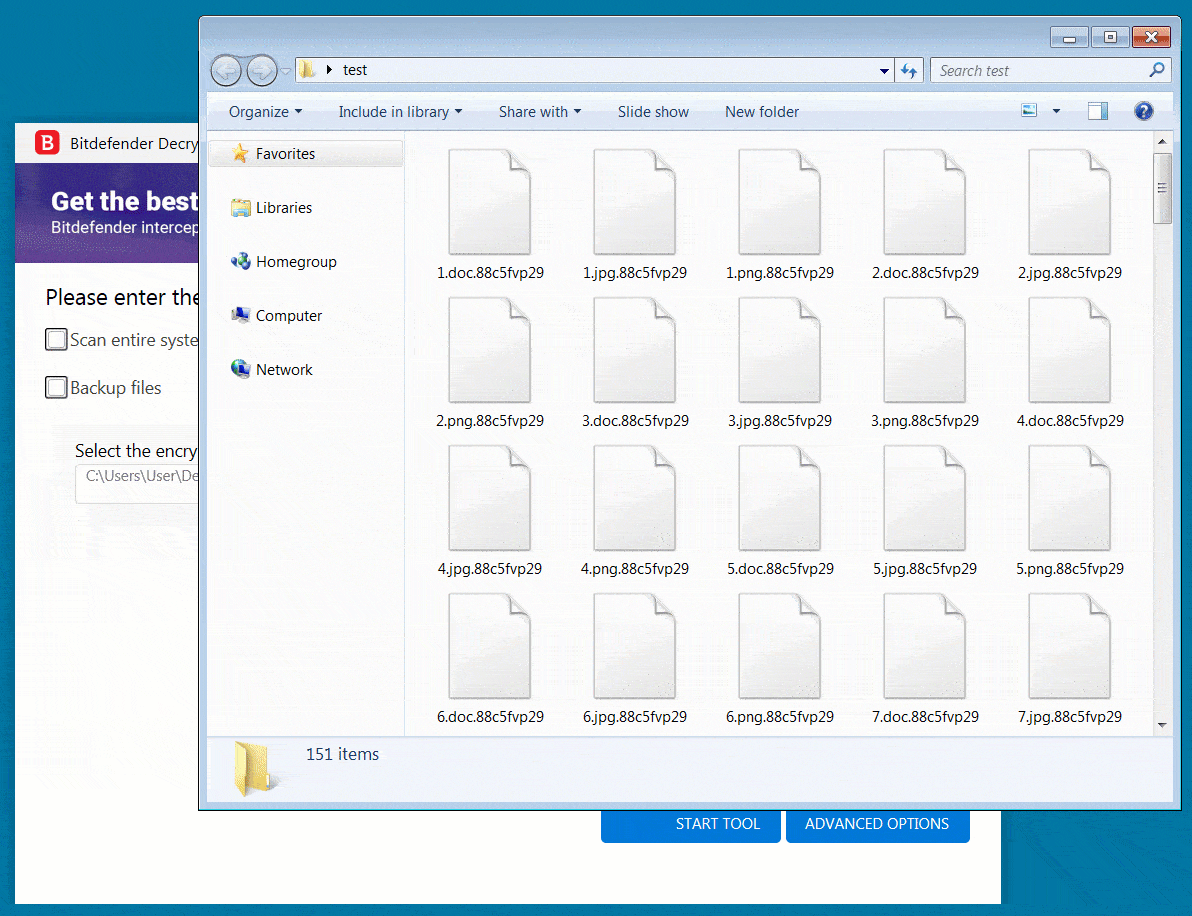Click the vertical scrollbar down arrow
The height and width of the screenshot is (916, 1192).
click(x=1162, y=725)
